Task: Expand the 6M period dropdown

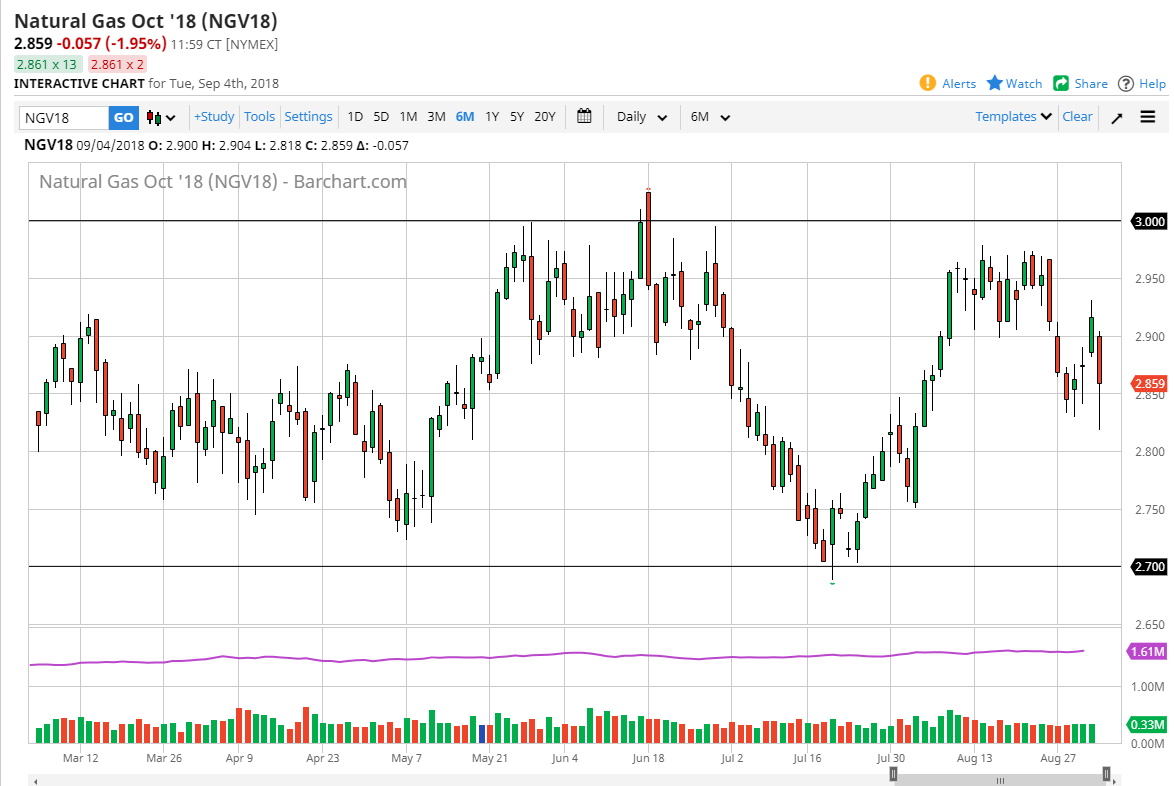Action: [710, 117]
